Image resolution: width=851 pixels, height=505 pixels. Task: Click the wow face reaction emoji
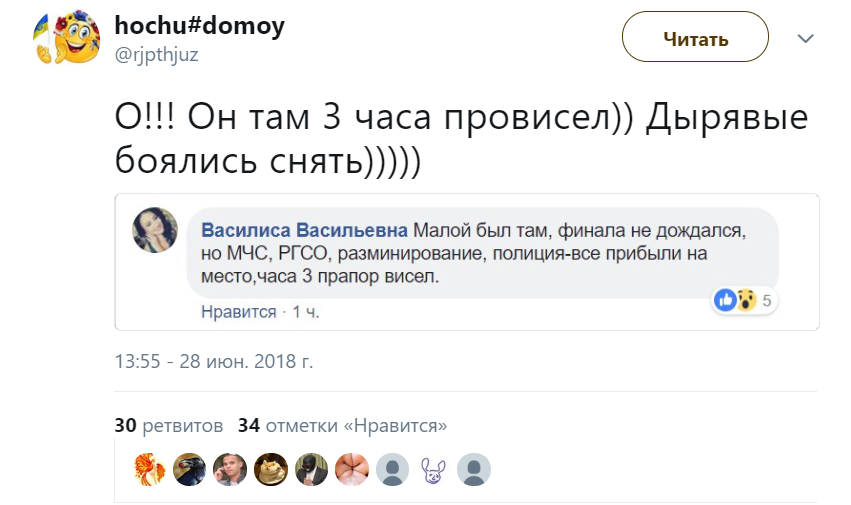coord(746,299)
